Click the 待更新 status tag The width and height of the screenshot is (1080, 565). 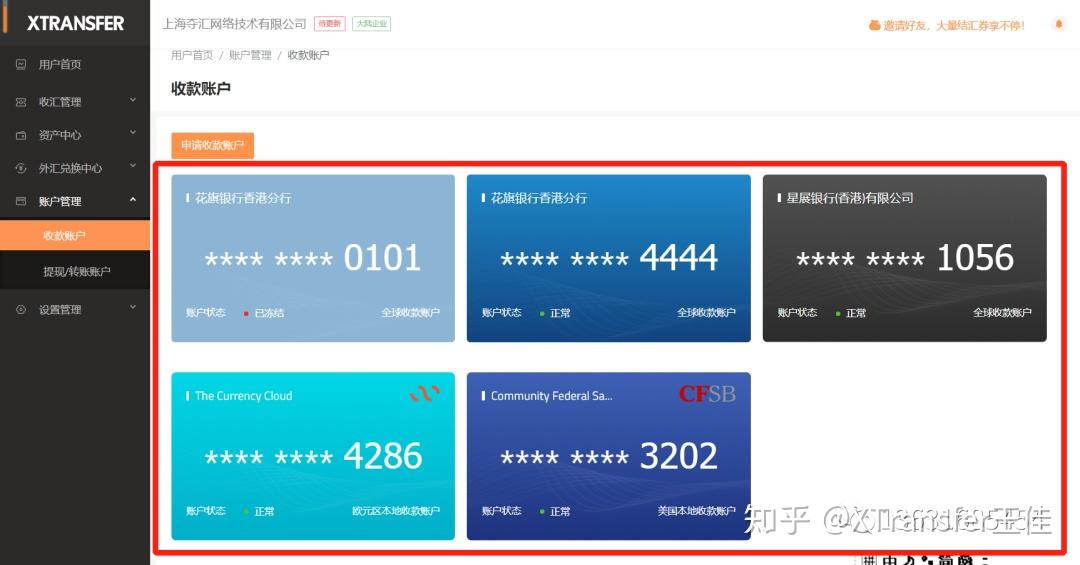(329, 23)
